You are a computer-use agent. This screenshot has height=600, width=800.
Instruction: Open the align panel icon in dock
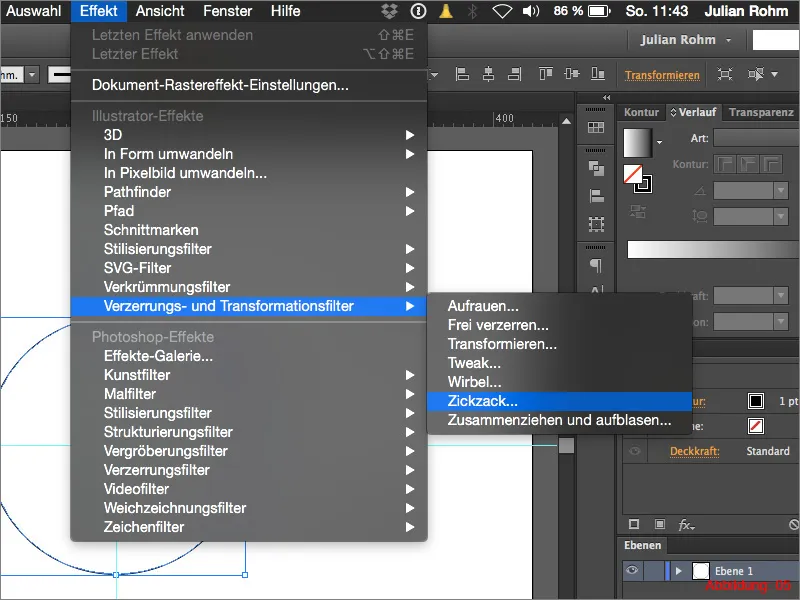[x=596, y=196]
